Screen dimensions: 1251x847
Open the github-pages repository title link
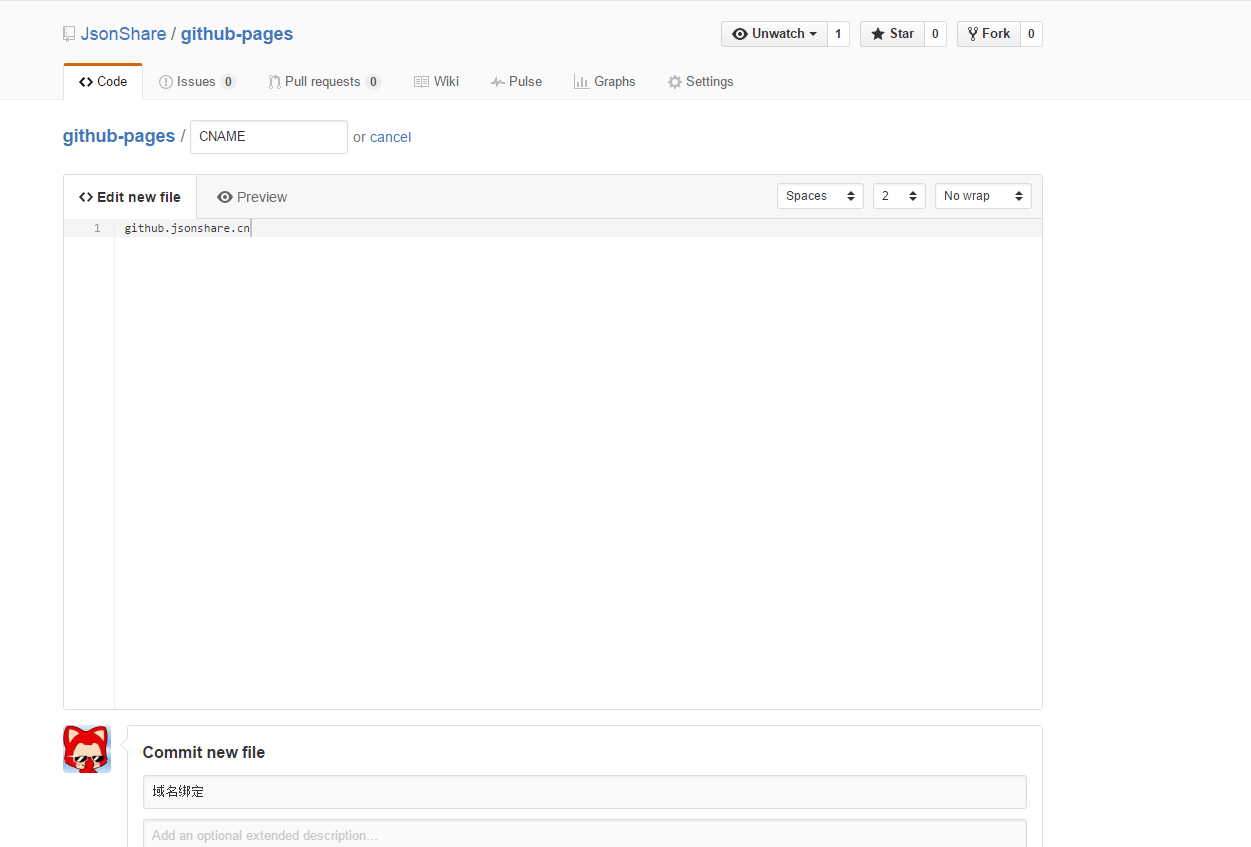click(x=237, y=34)
